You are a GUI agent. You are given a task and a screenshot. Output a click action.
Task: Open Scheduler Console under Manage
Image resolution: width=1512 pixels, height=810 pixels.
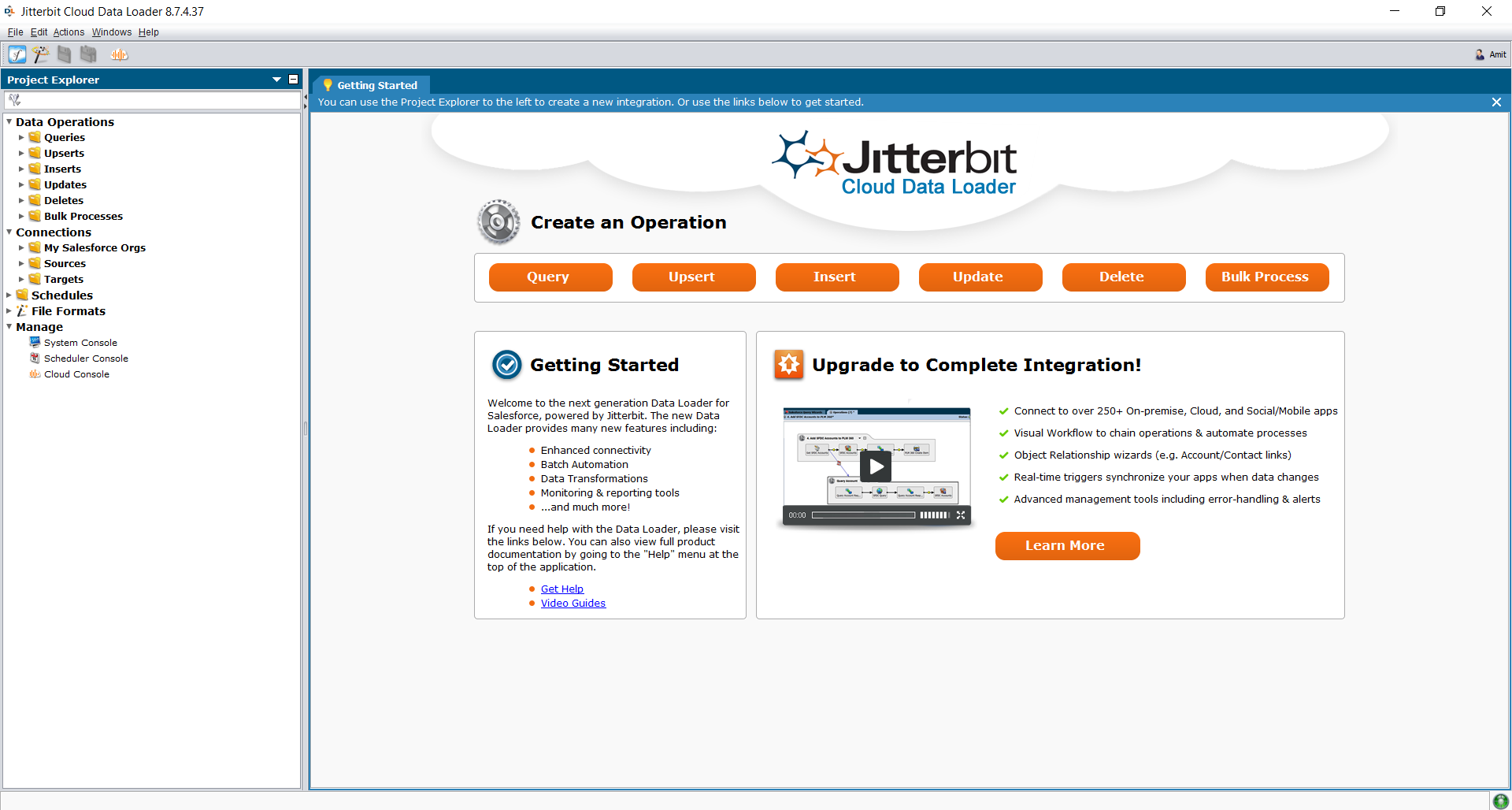(x=86, y=359)
